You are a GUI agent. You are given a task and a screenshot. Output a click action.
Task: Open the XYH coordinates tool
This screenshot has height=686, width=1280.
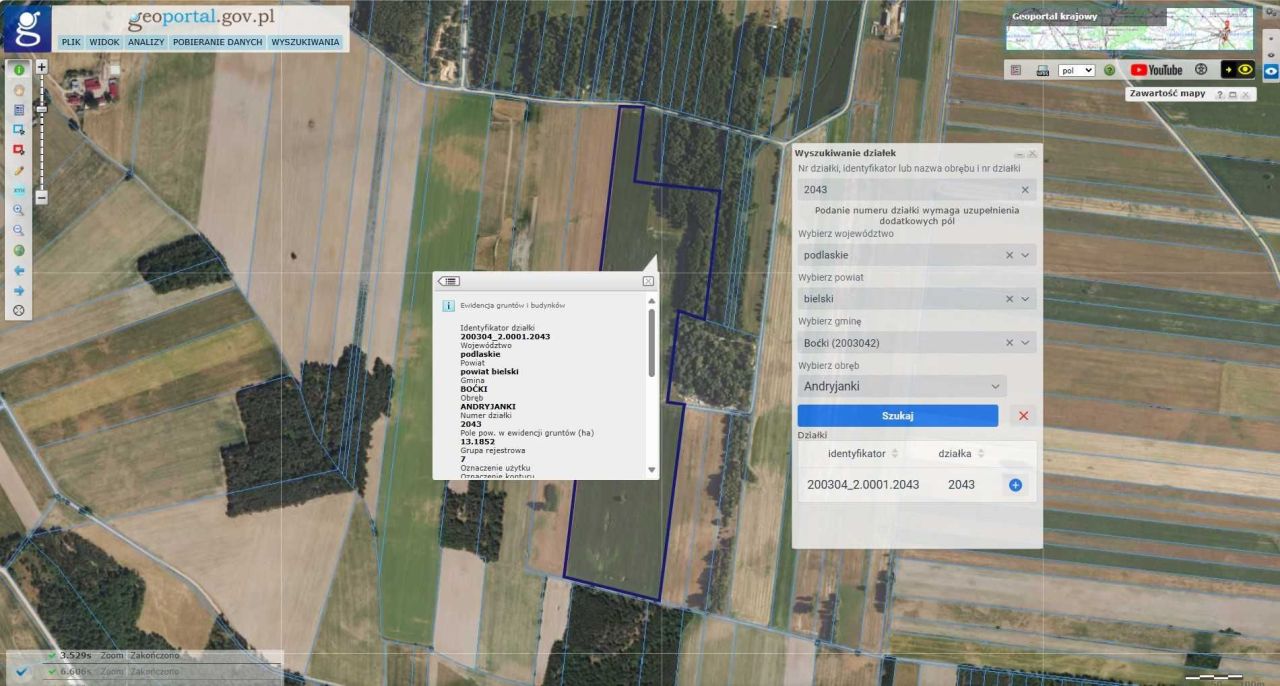point(19,190)
